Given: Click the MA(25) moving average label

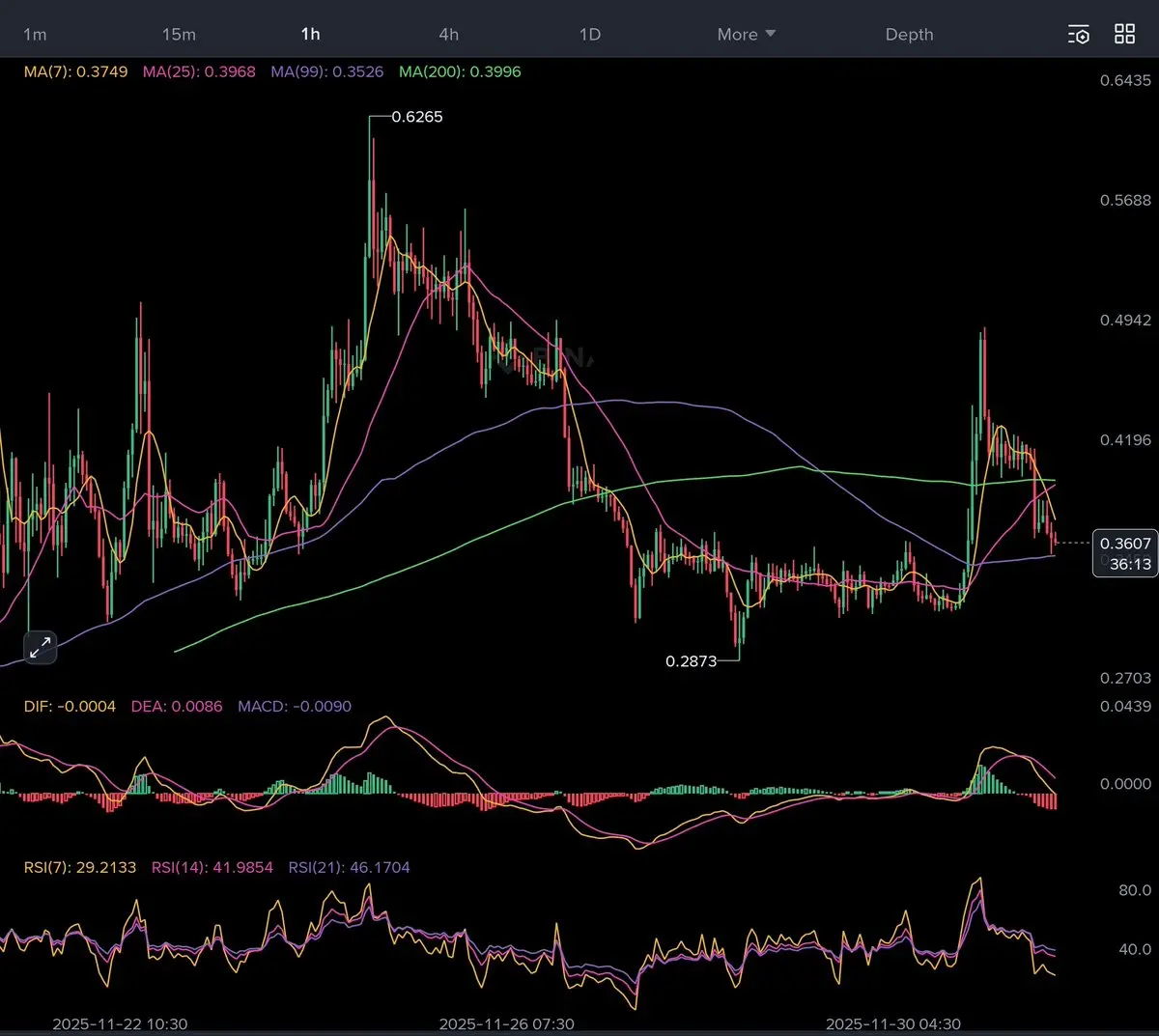Looking at the screenshot, I should point(199,71).
